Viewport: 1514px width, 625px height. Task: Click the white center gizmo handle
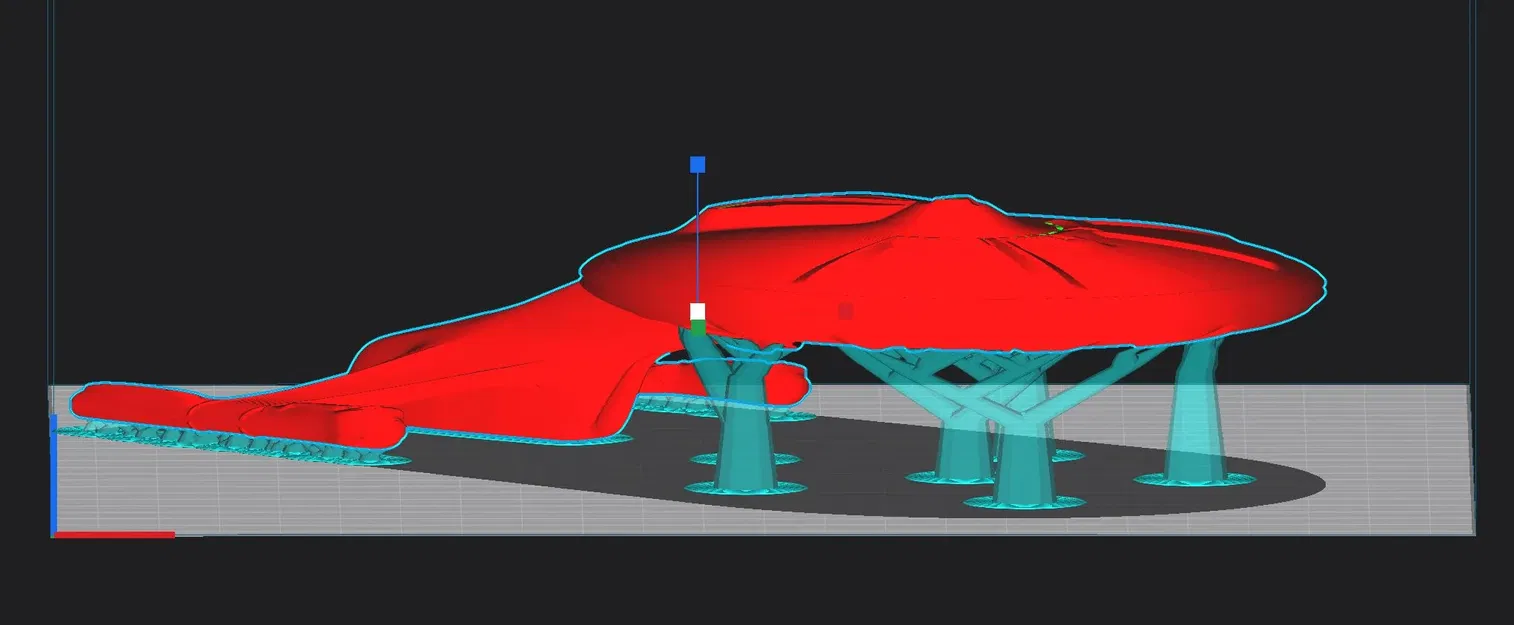(698, 311)
